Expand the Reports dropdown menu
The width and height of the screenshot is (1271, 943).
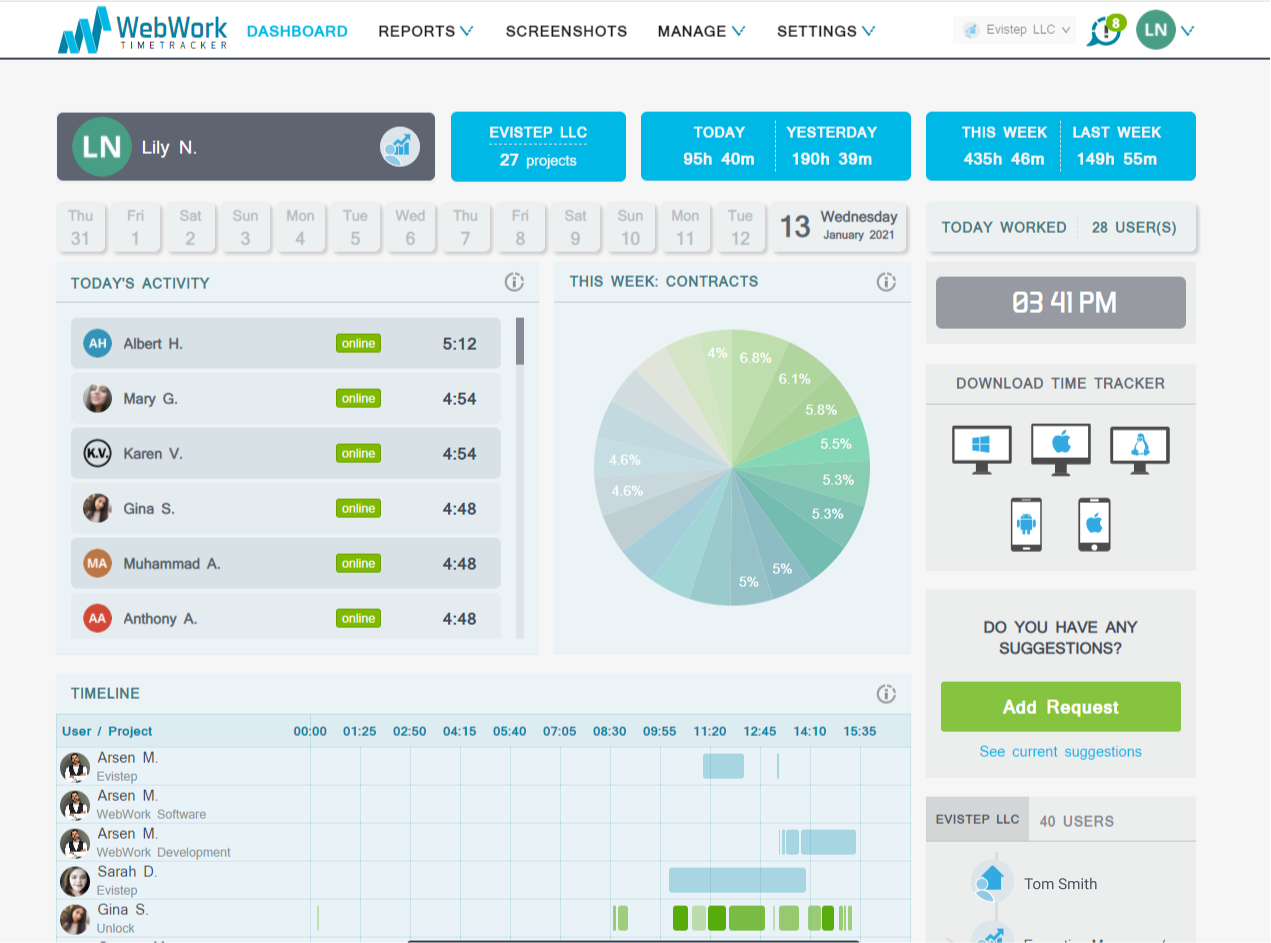tap(425, 31)
